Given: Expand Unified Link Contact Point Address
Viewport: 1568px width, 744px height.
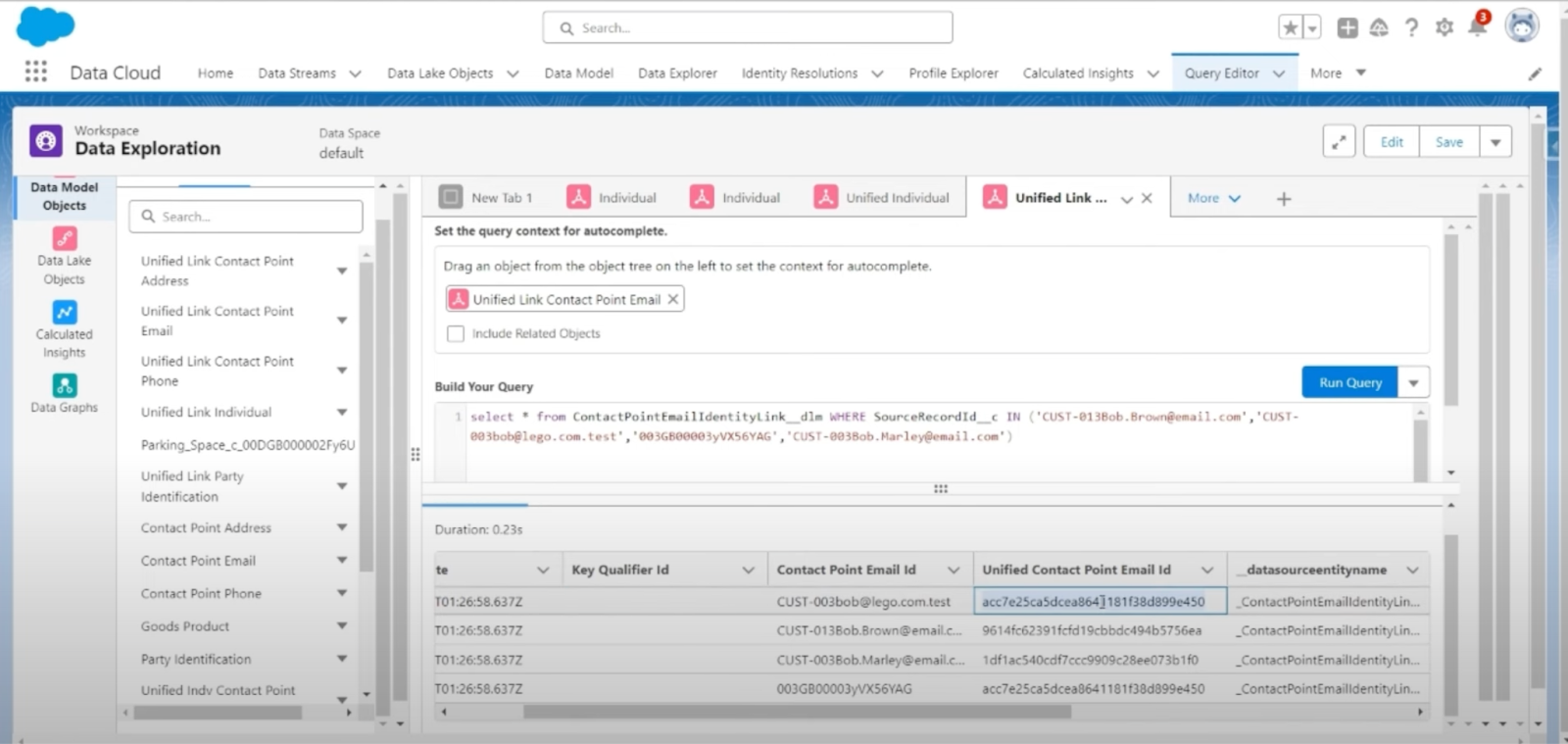Looking at the screenshot, I should click(x=342, y=271).
